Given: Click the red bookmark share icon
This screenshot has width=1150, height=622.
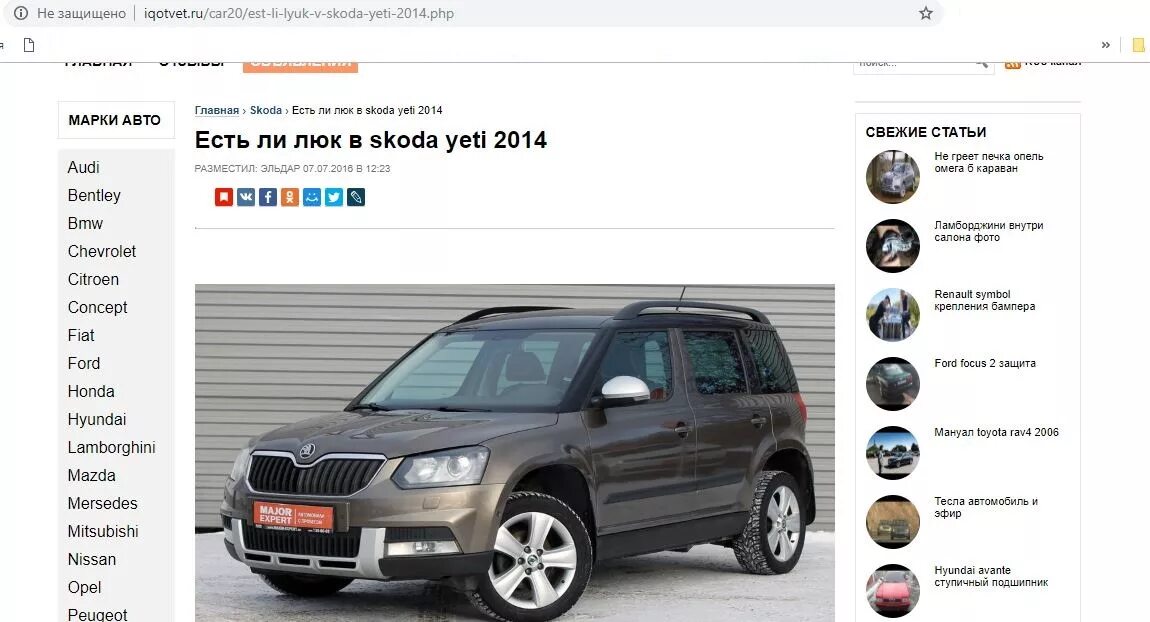Looking at the screenshot, I should [224, 197].
